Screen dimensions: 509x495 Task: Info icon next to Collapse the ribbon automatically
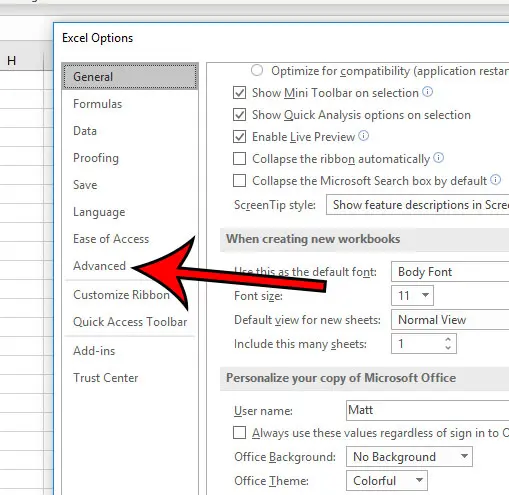[x=438, y=157]
